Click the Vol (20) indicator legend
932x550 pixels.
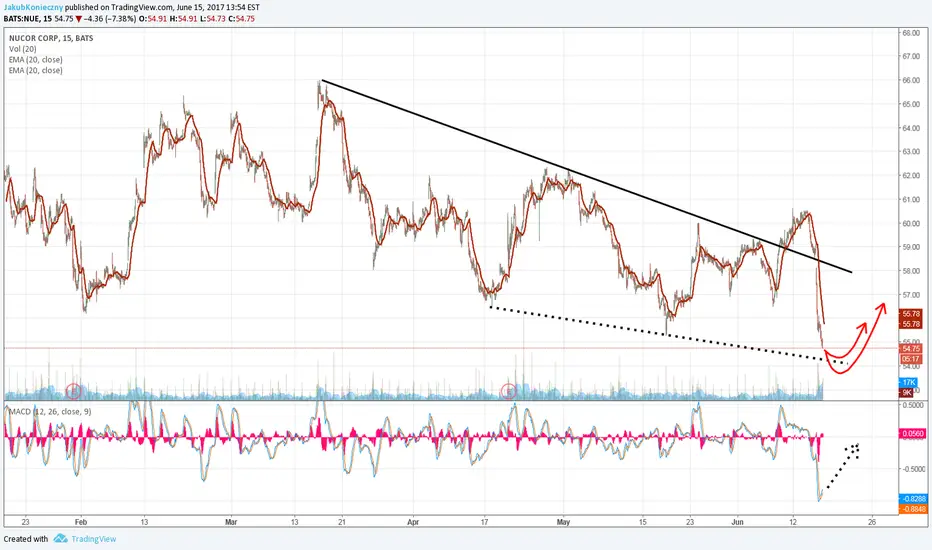click(x=23, y=49)
